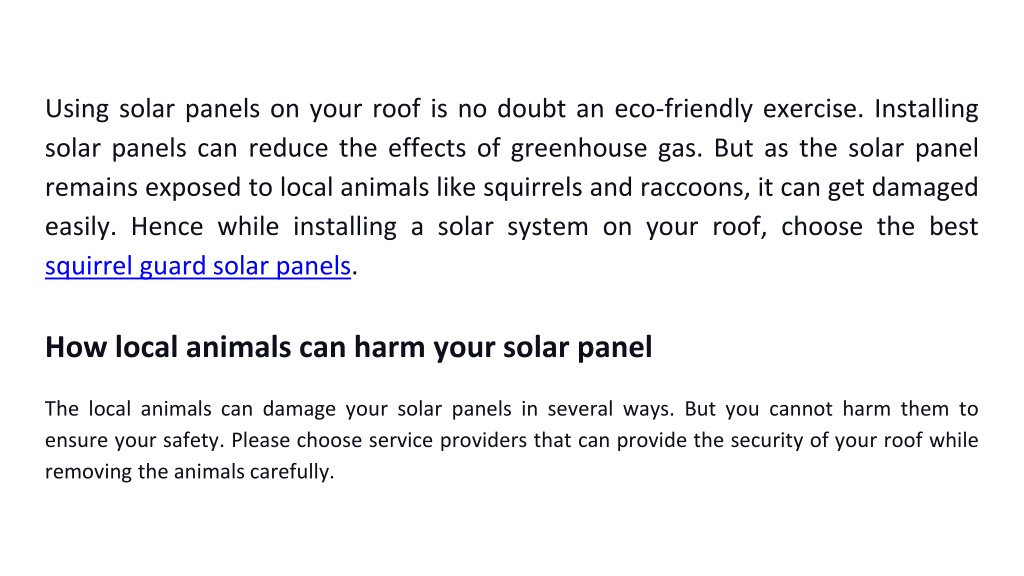Click the word 'Installing' at first line end
This screenshot has width=1024, height=576.
[926, 109]
